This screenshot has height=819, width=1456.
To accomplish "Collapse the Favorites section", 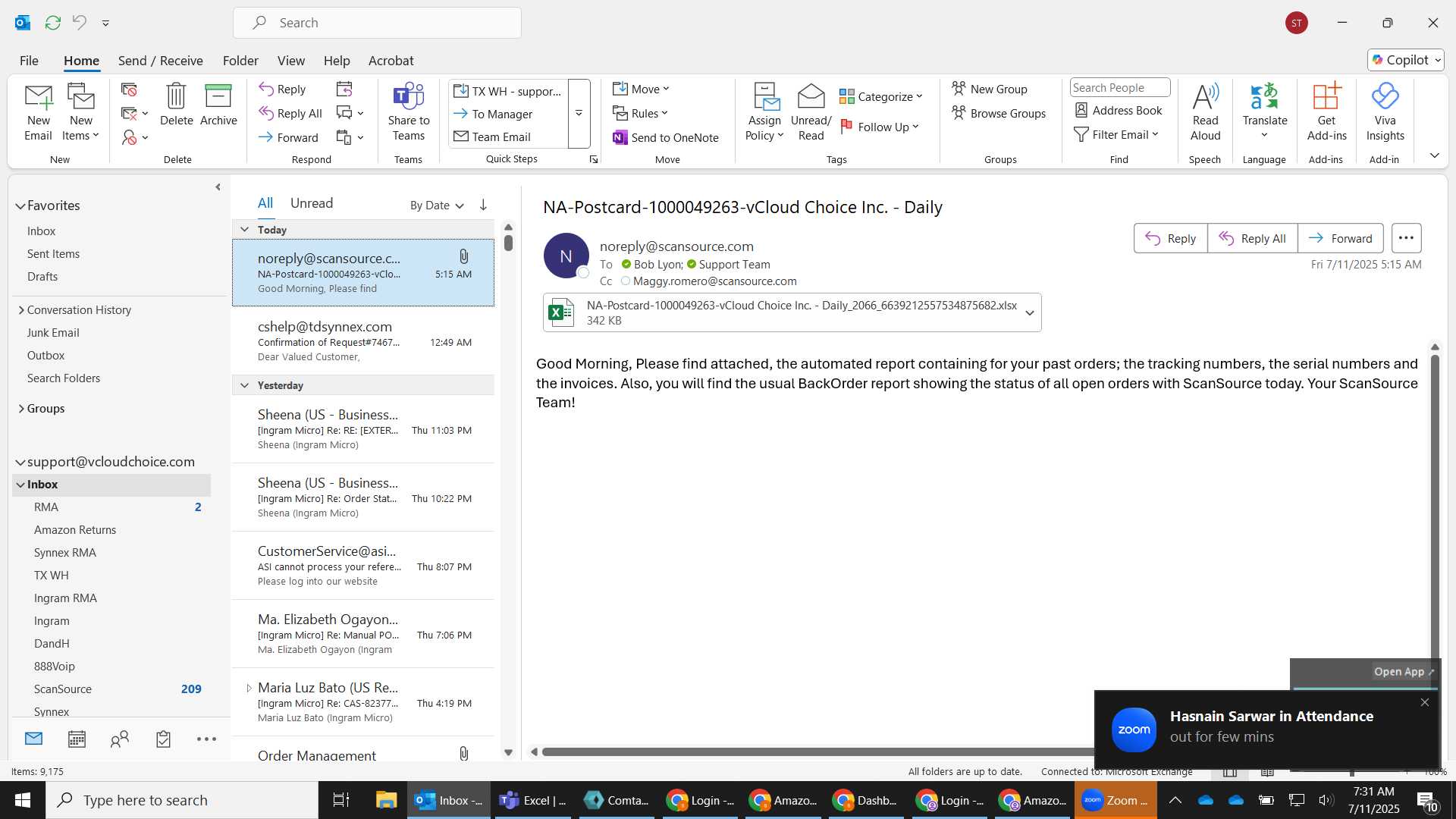I will [x=20, y=206].
